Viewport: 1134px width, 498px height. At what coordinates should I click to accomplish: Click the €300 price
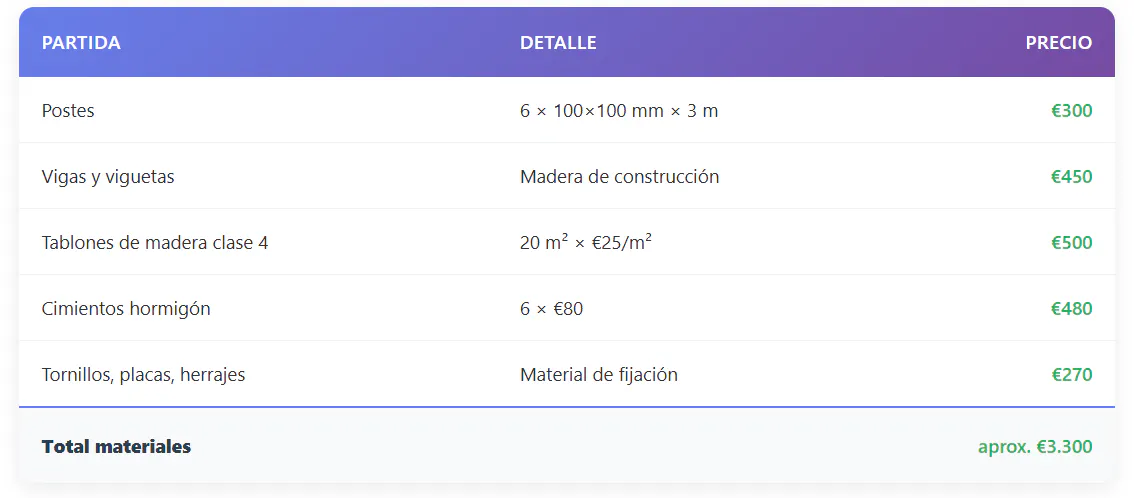(1071, 111)
